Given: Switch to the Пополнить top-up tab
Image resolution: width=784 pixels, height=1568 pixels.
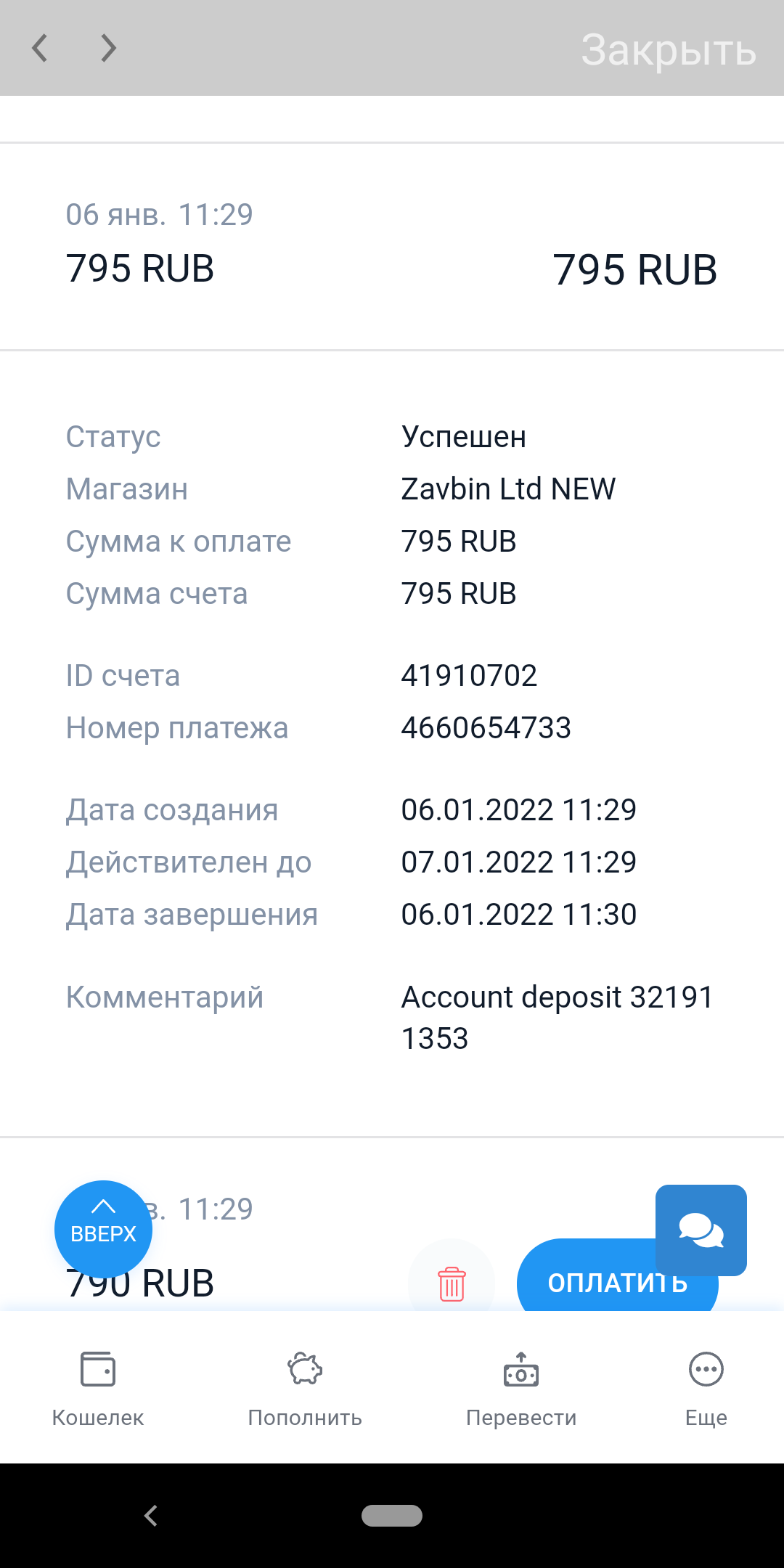Looking at the screenshot, I should pyautogui.click(x=305, y=1388).
